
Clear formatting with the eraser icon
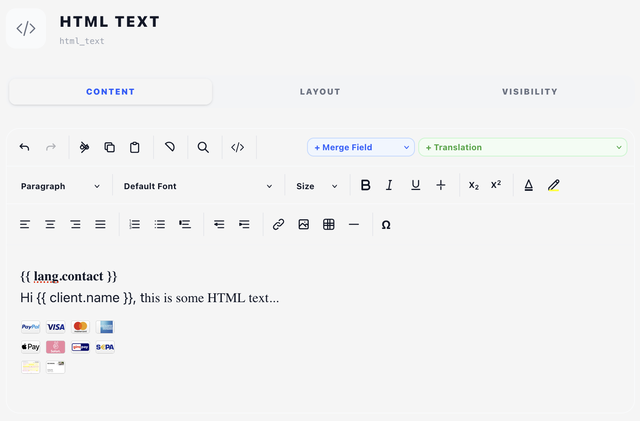pyautogui.click(x=170, y=147)
